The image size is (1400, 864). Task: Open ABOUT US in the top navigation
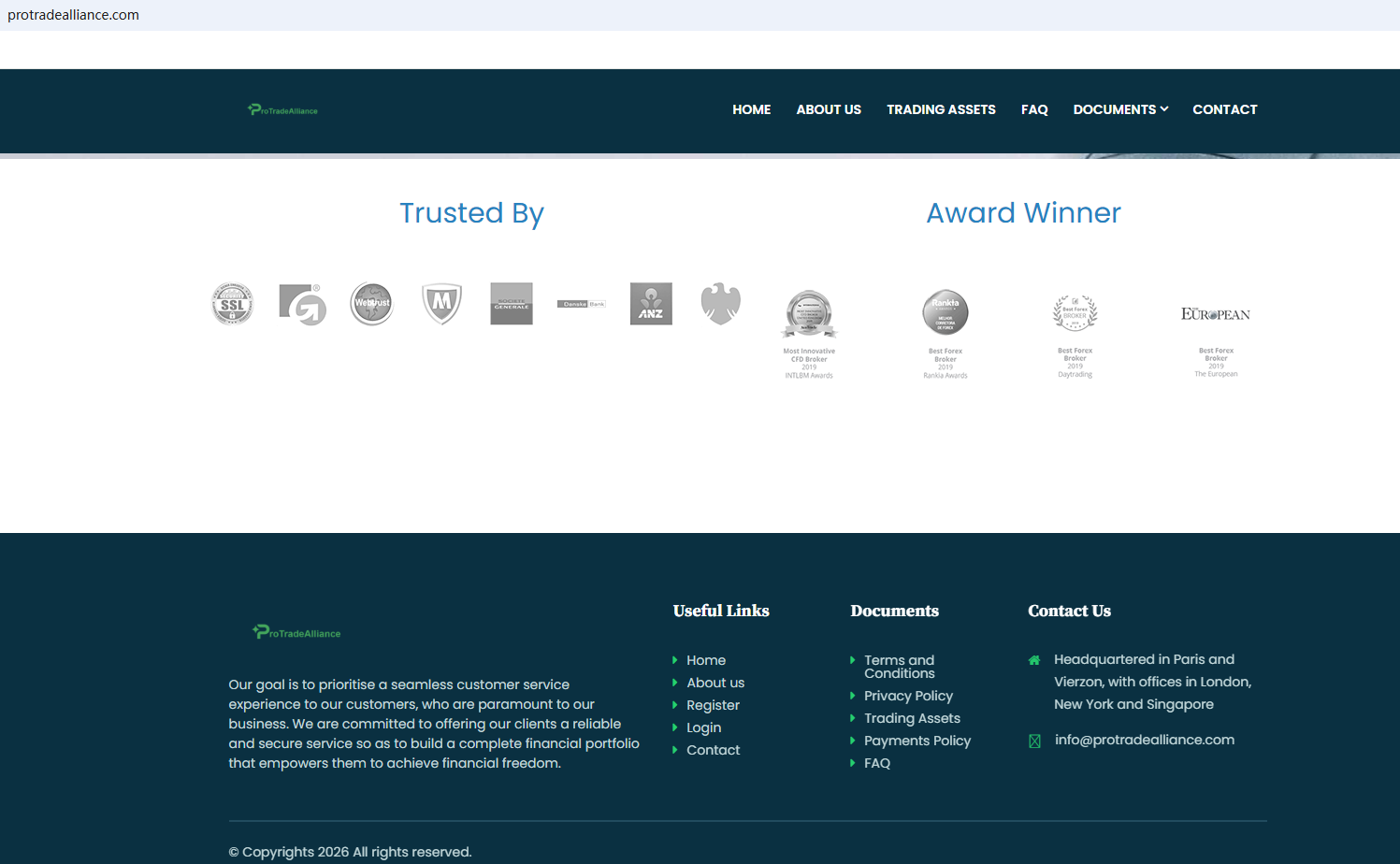(829, 109)
